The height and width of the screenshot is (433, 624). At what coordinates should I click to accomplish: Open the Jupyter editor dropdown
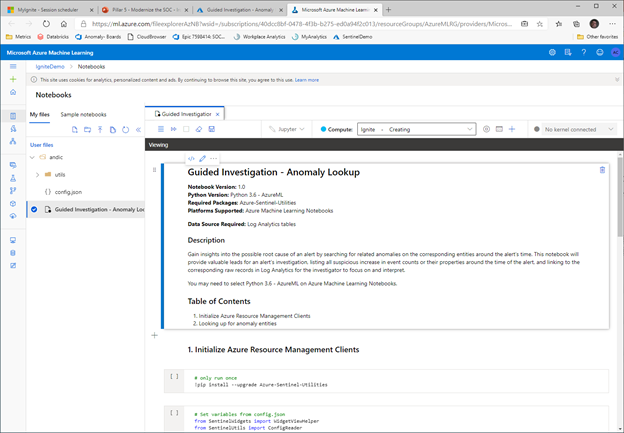coord(287,129)
